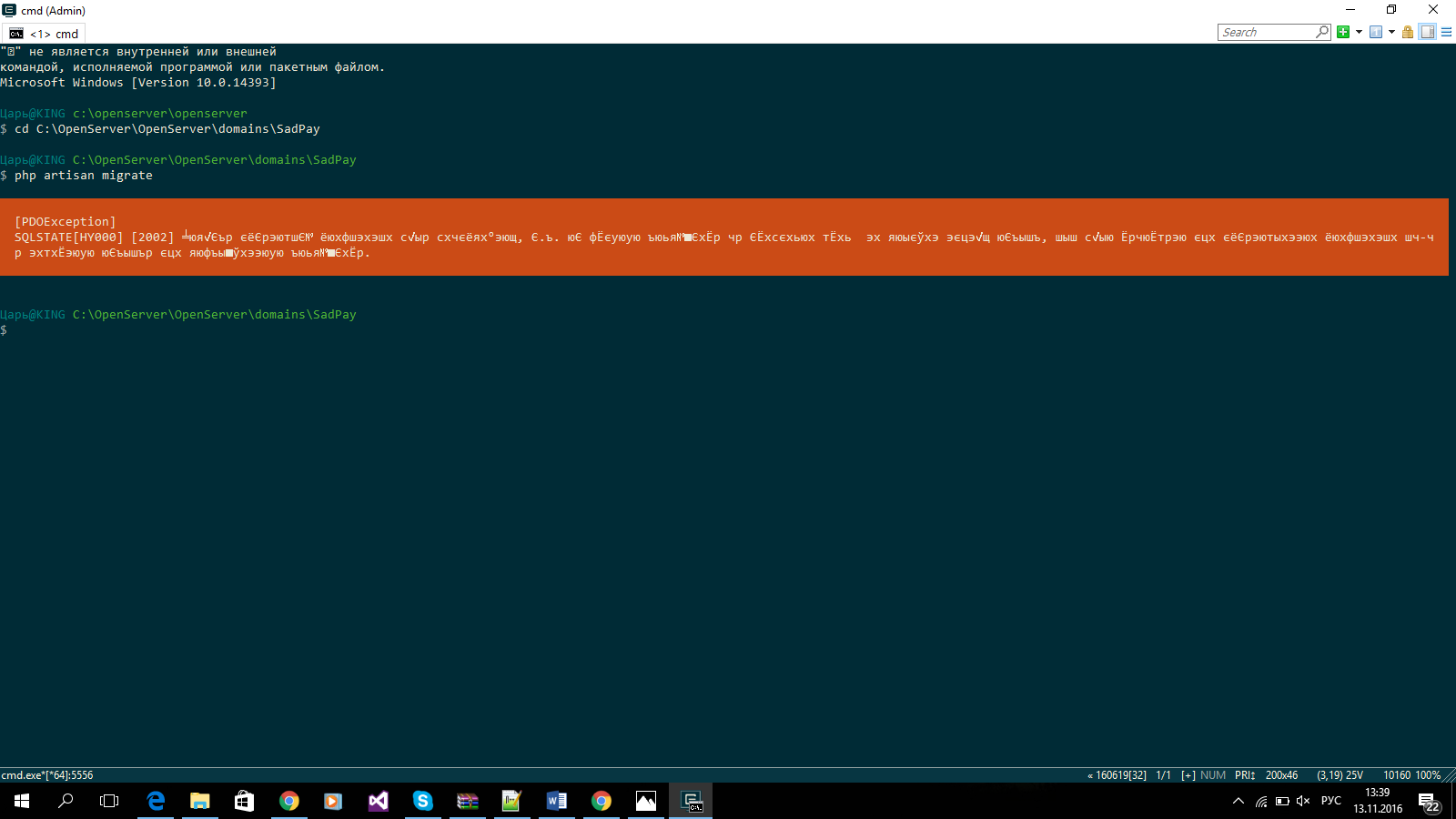Open Visual Studio from the taskbar

point(379,801)
